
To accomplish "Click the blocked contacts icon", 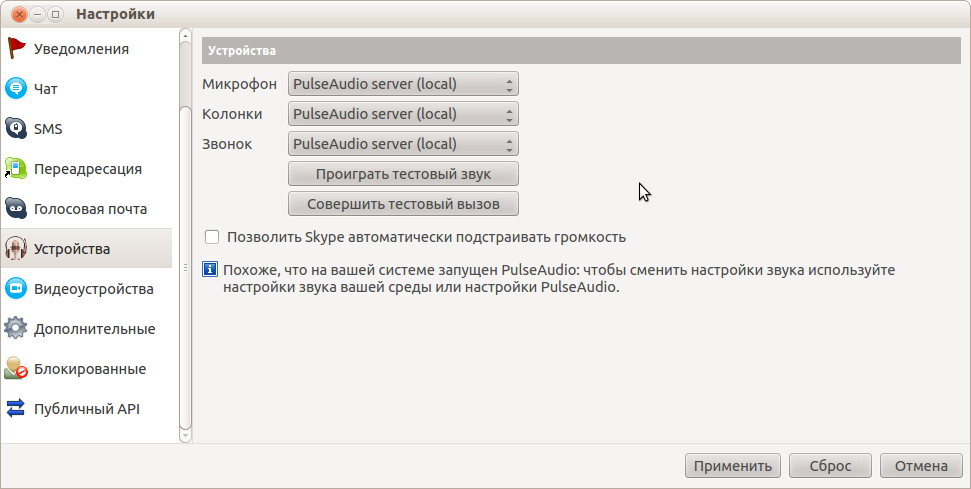I will (16, 369).
